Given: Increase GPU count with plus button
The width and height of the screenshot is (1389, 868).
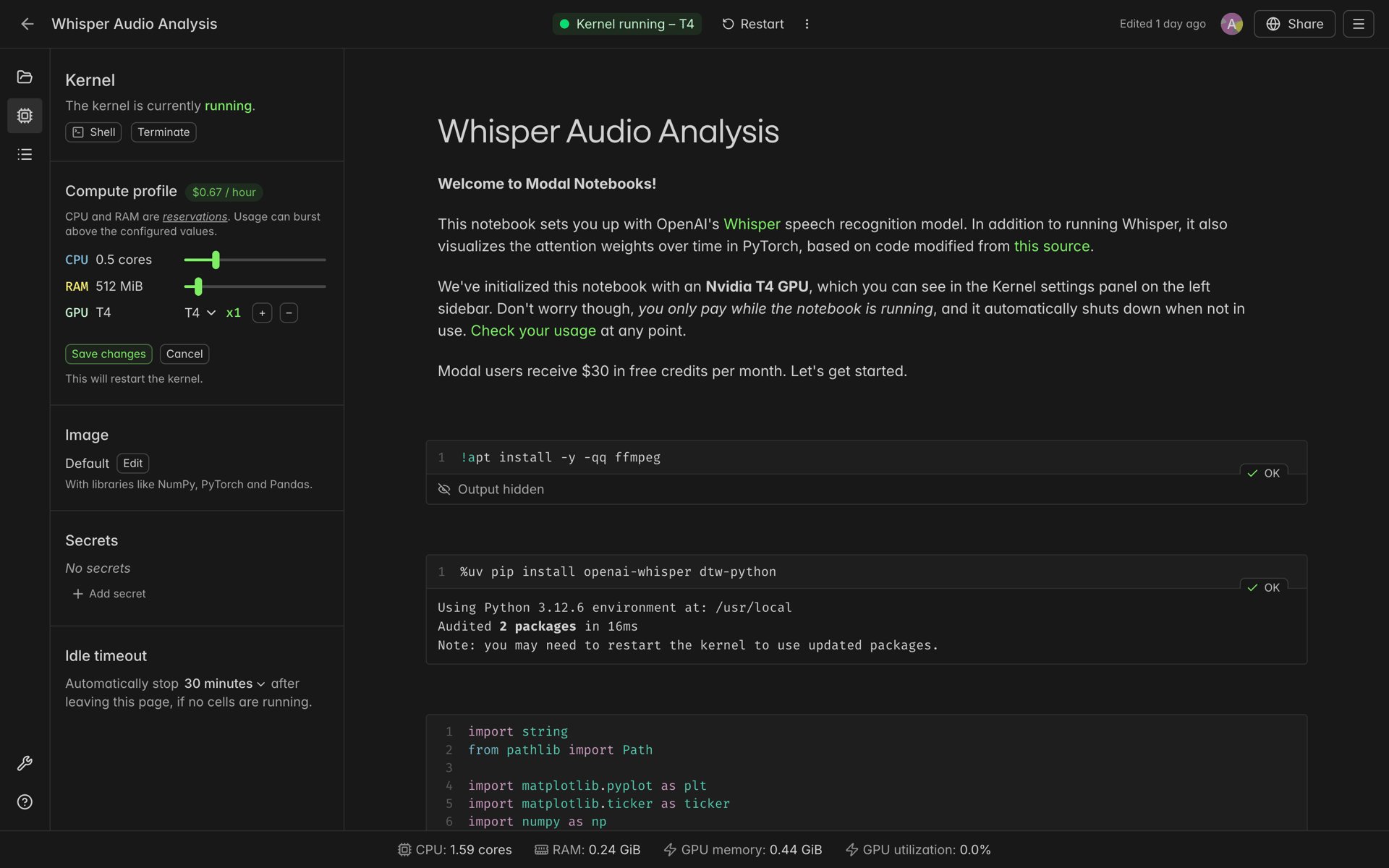Looking at the screenshot, I should pyautogui.click(x=262, y=312).
